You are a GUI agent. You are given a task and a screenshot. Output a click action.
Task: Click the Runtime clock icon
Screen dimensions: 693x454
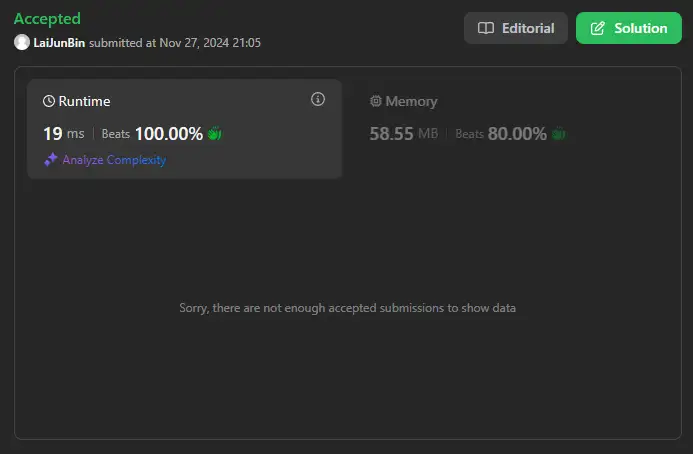49,101
